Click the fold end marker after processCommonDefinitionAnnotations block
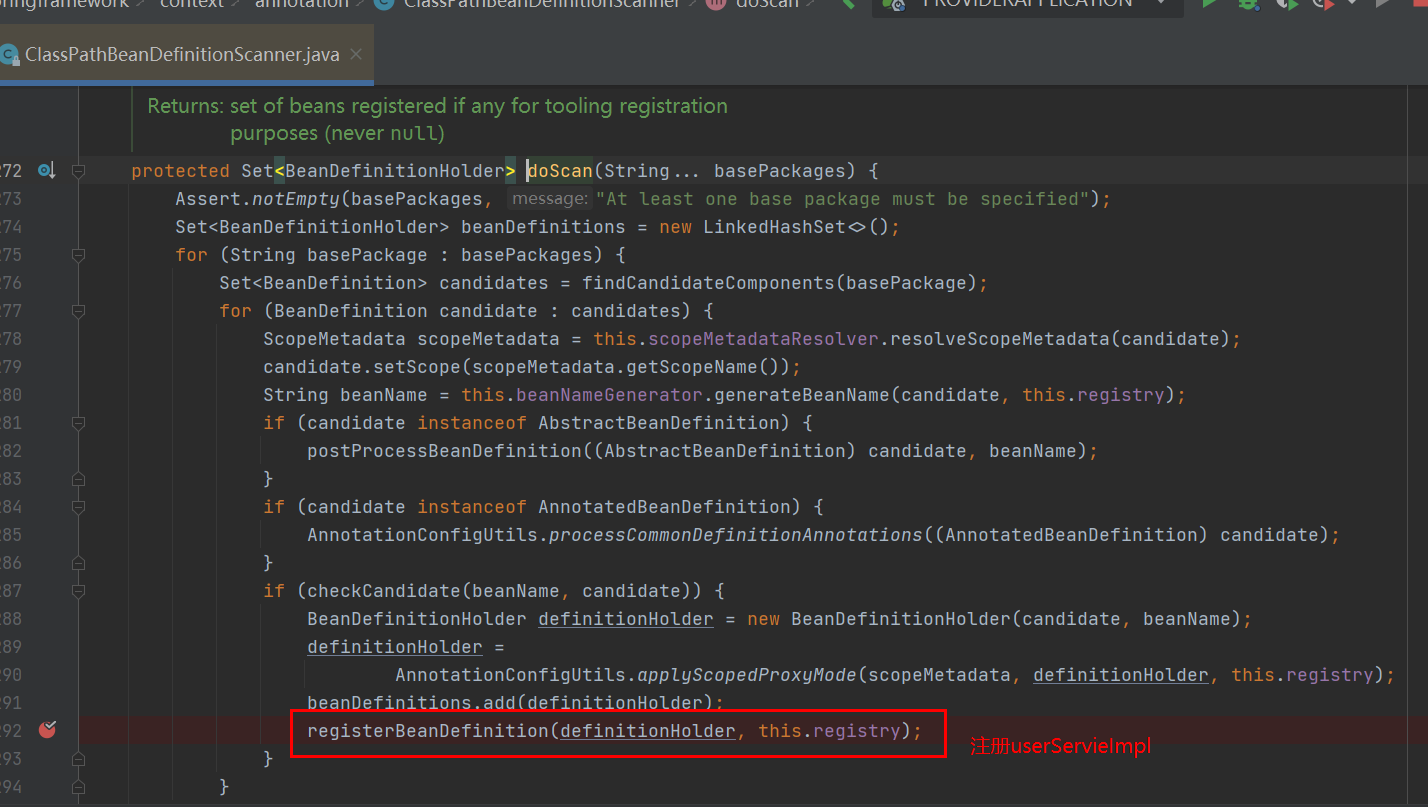 [x=78, y=563]
